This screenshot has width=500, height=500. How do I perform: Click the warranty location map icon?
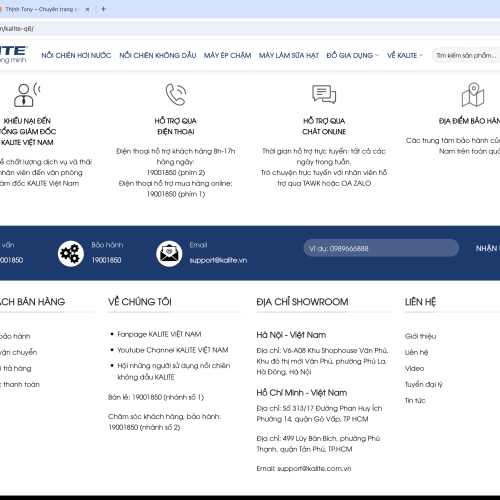tap(473, 95)
